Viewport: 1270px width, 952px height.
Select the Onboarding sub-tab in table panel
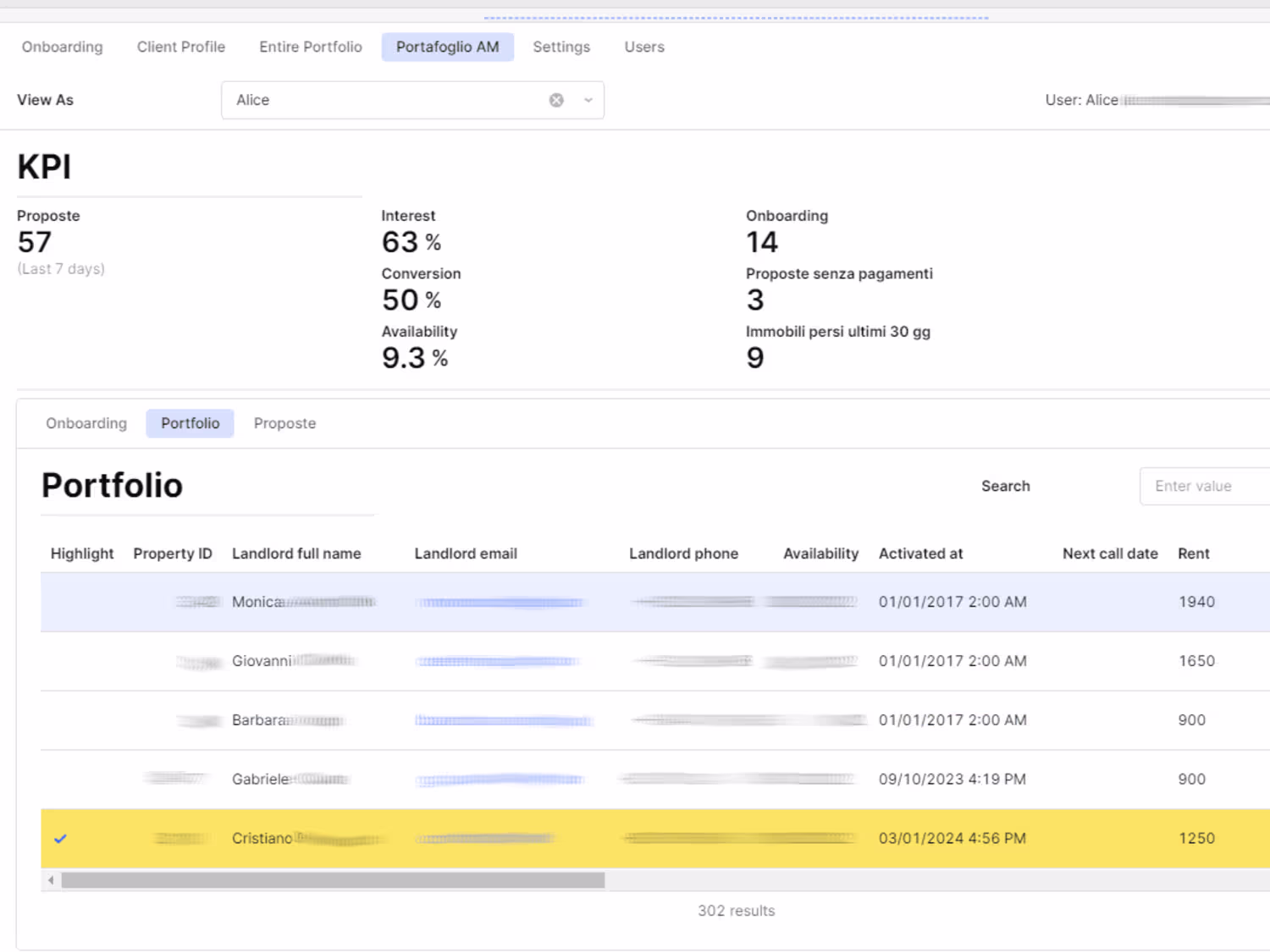click(x=86, y=423)
